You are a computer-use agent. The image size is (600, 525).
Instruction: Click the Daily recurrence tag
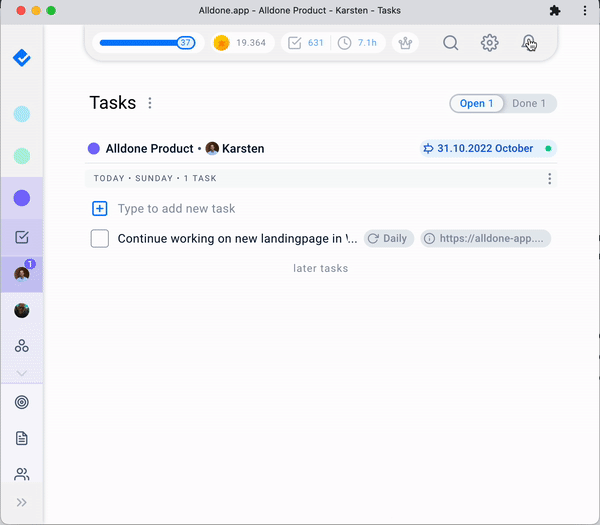pyautogui.click(x=389, y=238)
